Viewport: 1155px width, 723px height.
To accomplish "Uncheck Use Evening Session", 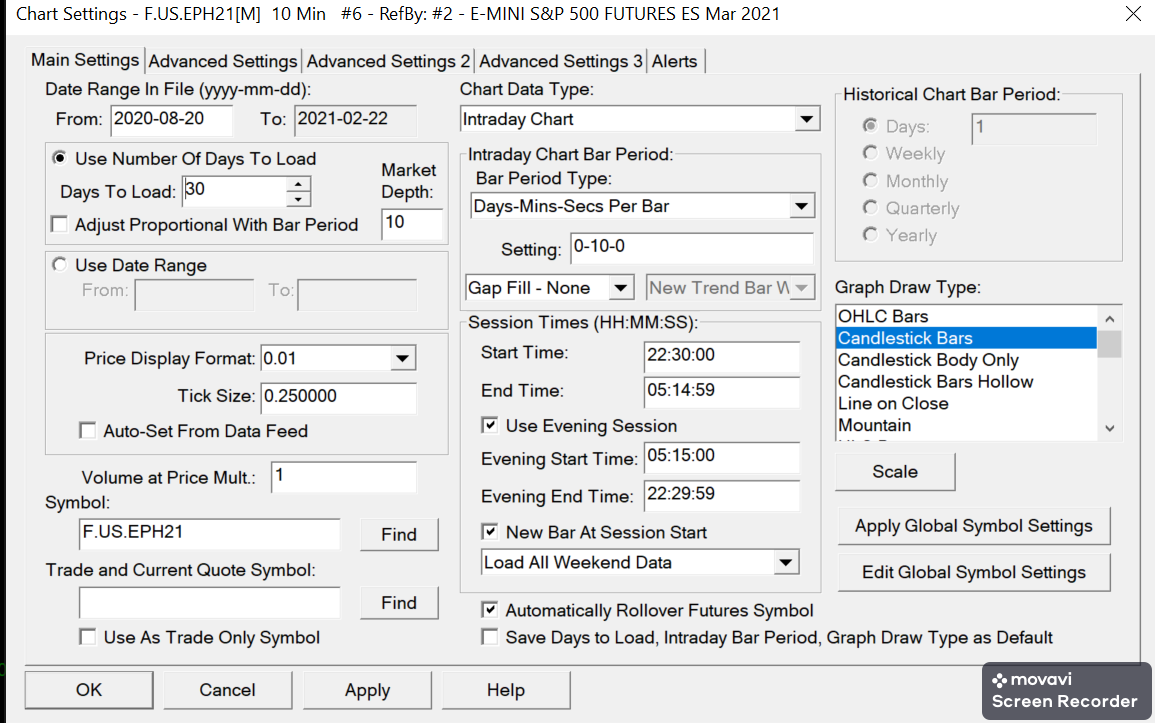I will (x=490, y=426).
